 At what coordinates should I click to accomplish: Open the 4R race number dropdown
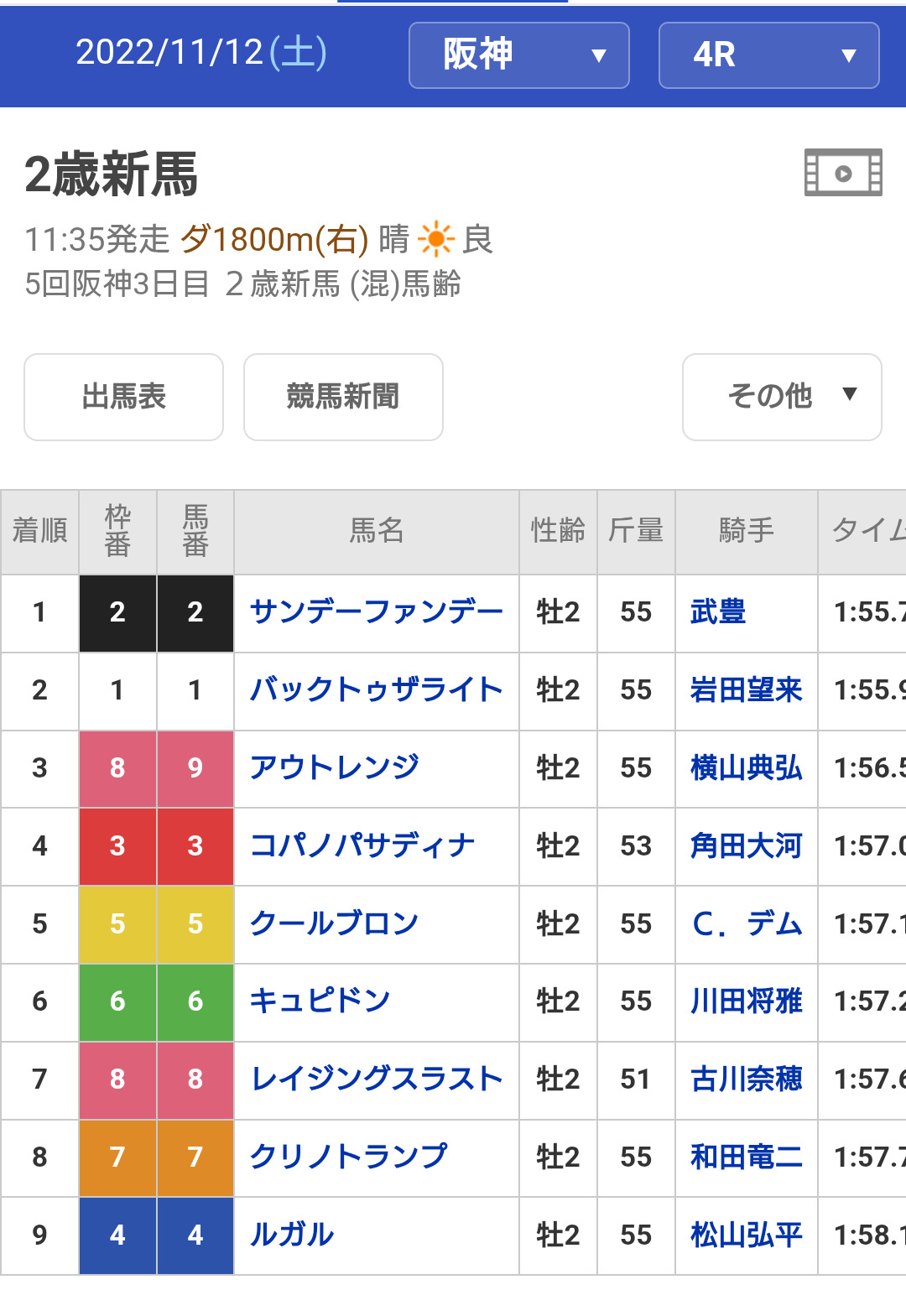tap(768, 55)
